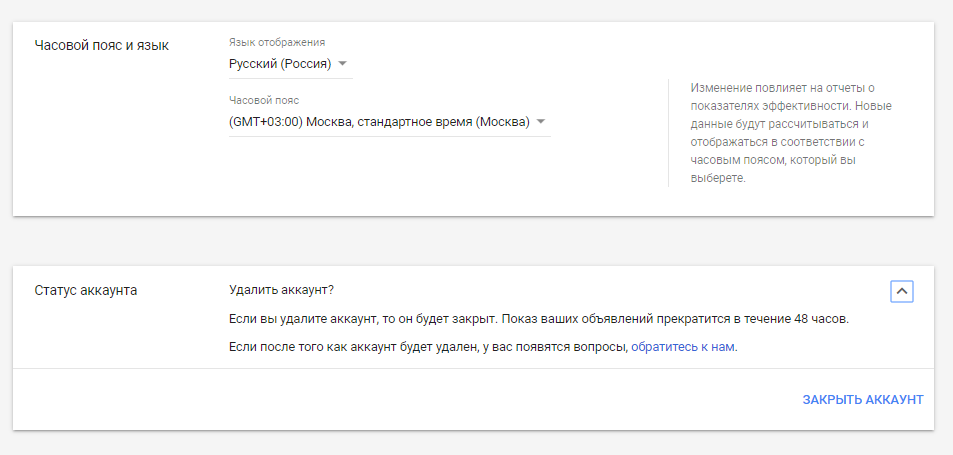Click the vertical divider beside the info note
953x455 pixels.
pos(668,133)
